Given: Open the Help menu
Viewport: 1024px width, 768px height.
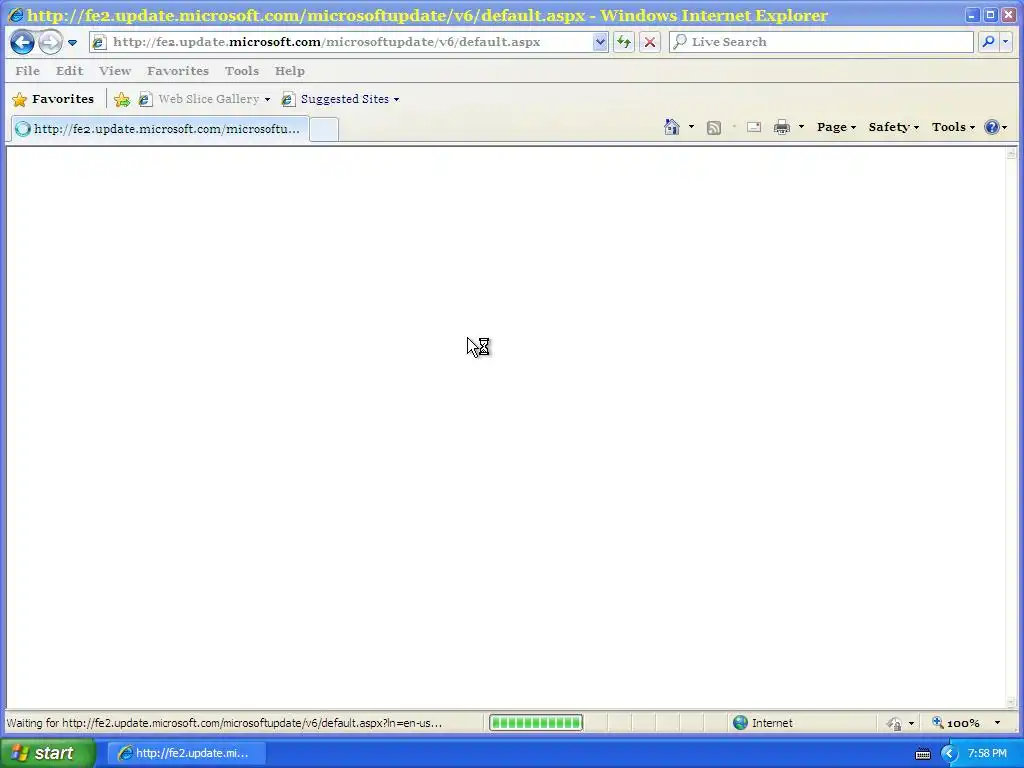Looking at the screenshot, I should pyautogui.click(x=289, y=71).
